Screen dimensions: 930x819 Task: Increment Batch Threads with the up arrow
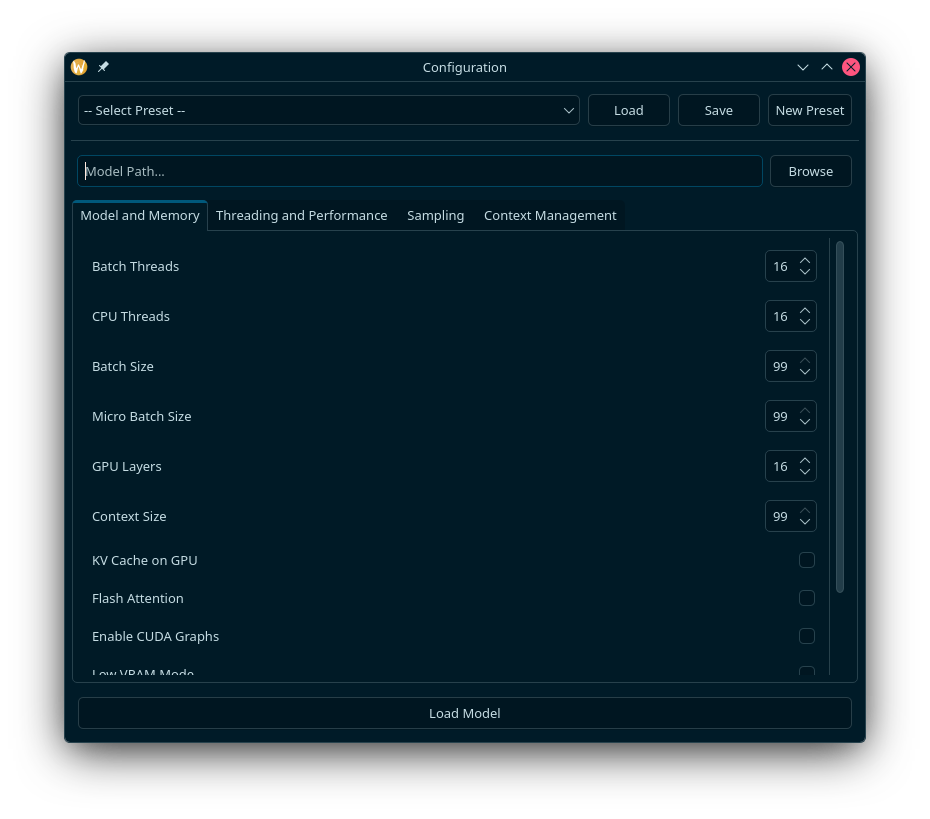click(x=805, y=260)
